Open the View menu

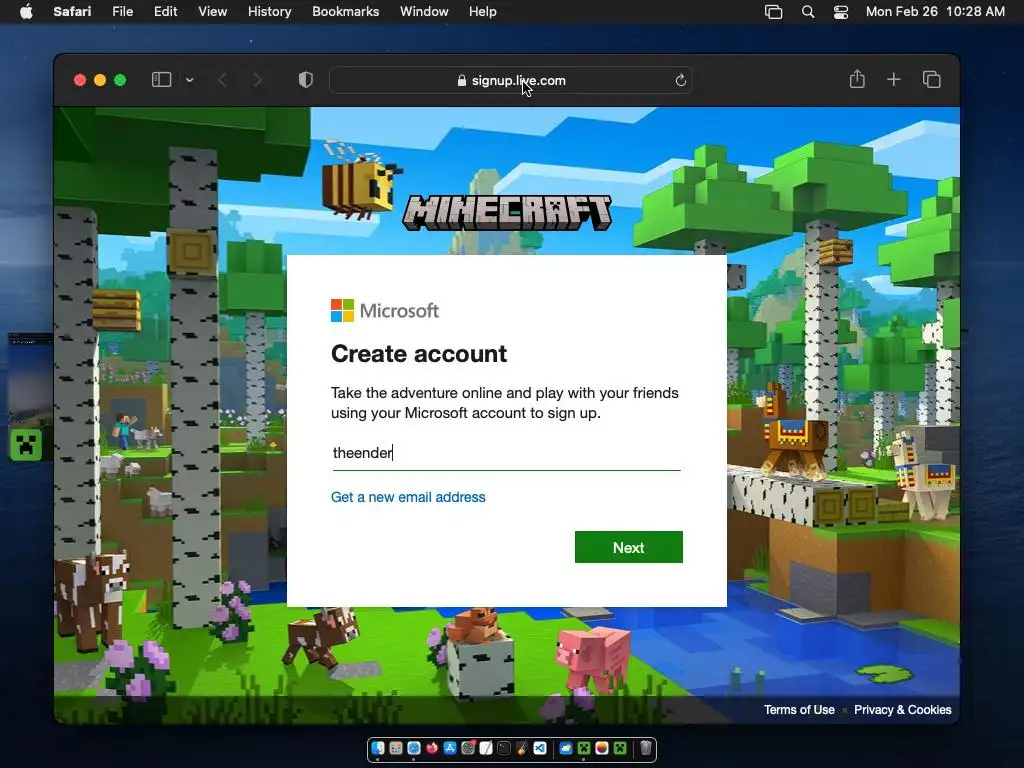point(212,12)
